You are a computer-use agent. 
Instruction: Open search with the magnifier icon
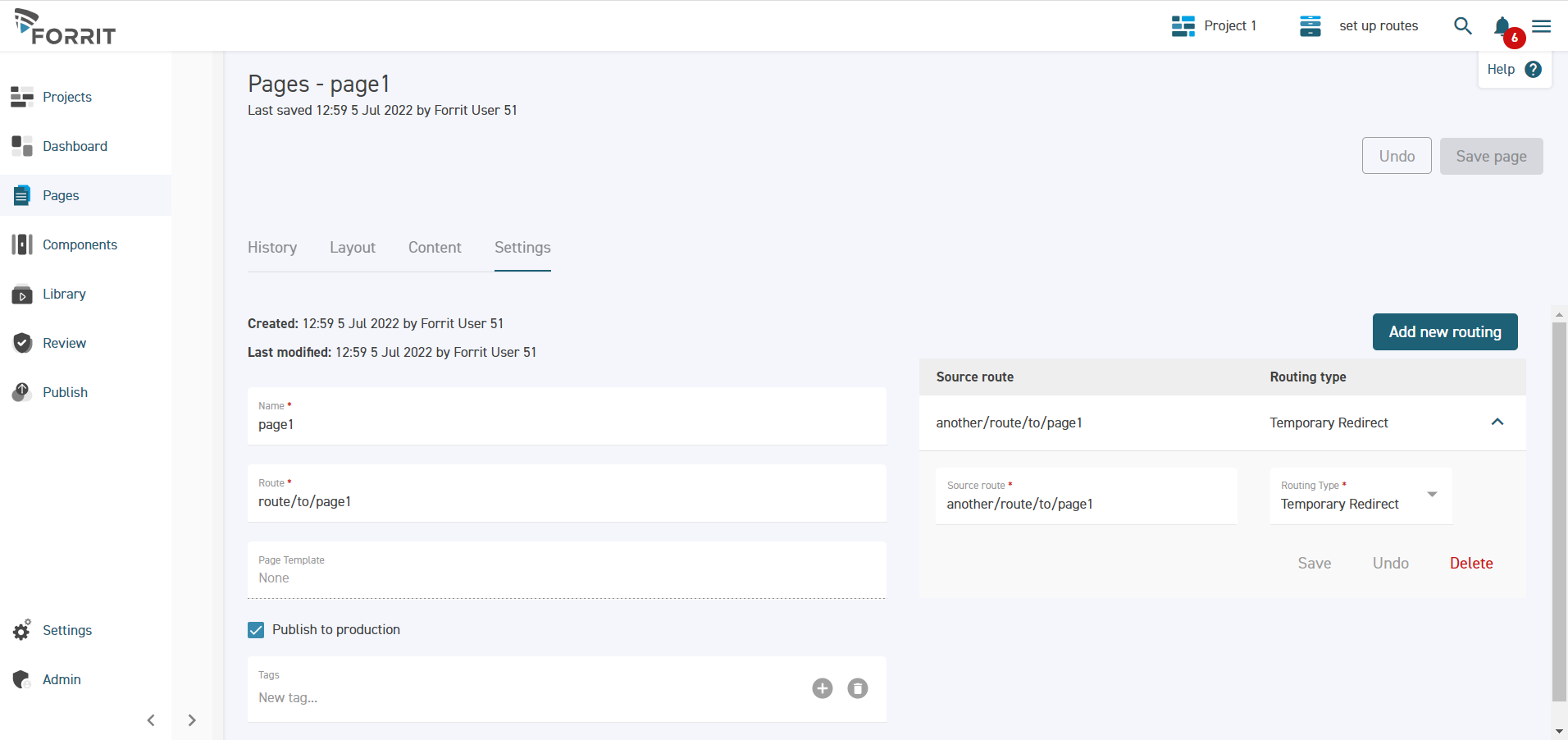pos(1463,26)
